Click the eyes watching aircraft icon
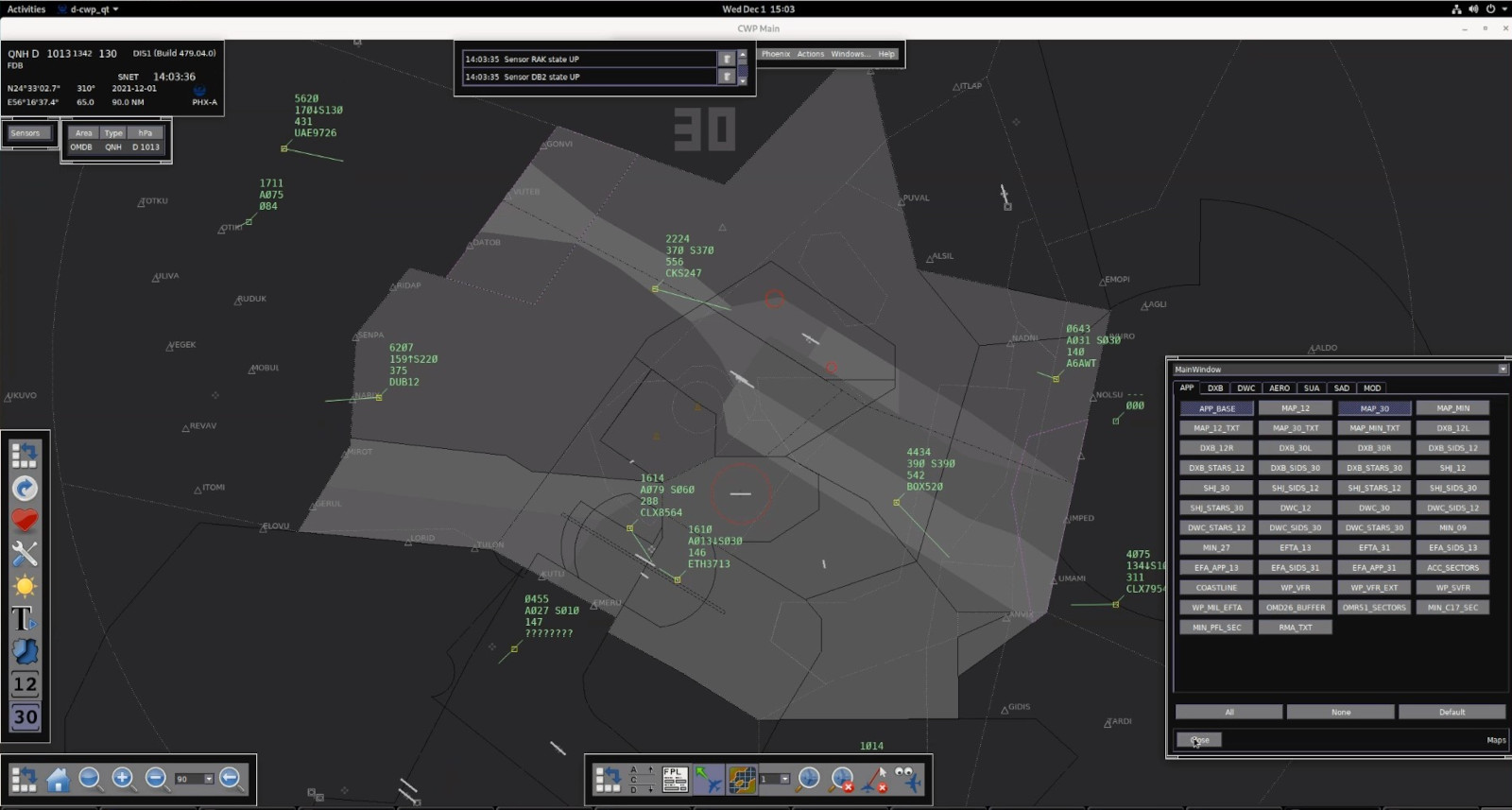The height and width of the screenshot is (810, 1512). point(907,779)
